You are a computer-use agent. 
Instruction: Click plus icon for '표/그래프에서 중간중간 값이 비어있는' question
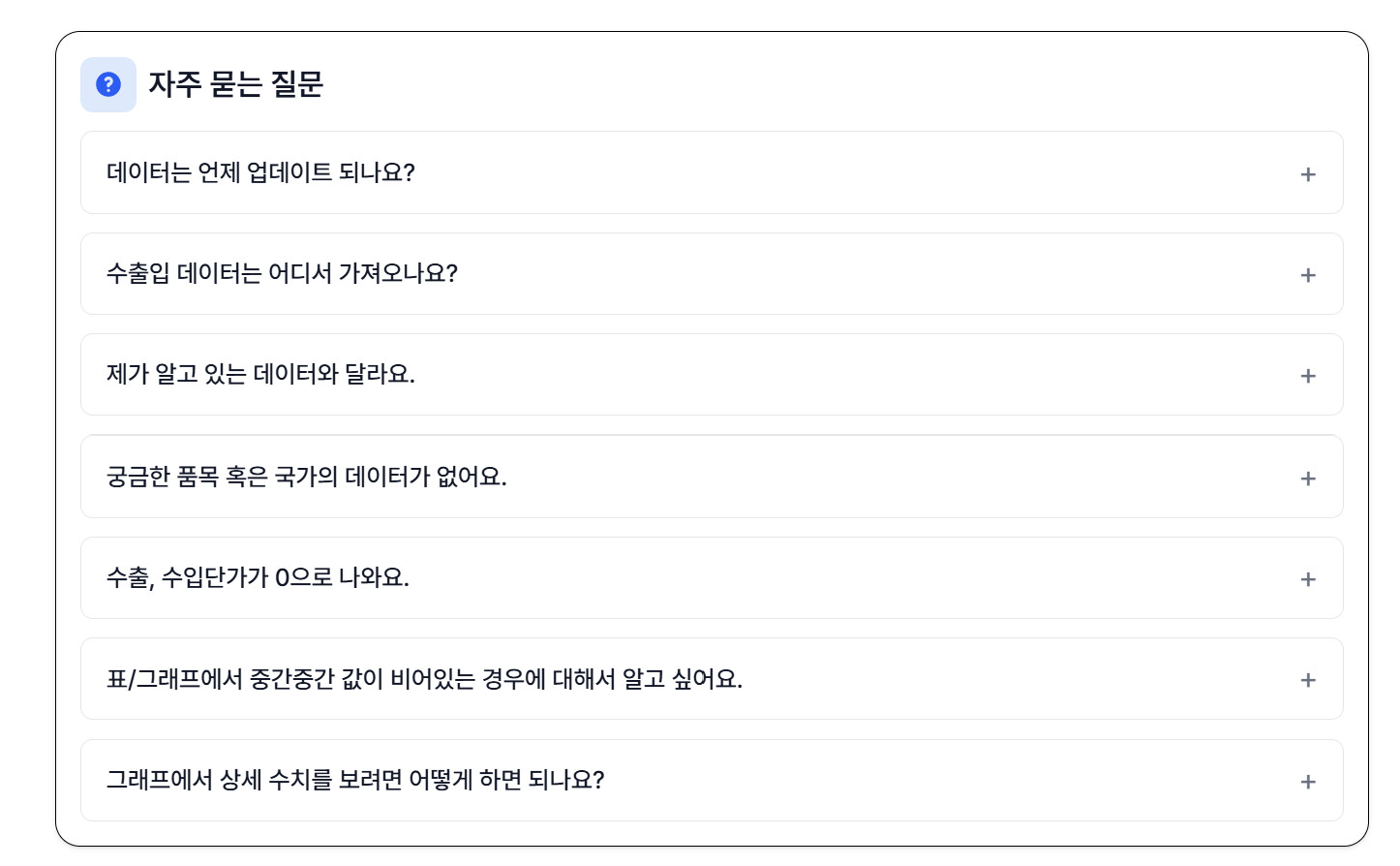[x=1308, y=680]
